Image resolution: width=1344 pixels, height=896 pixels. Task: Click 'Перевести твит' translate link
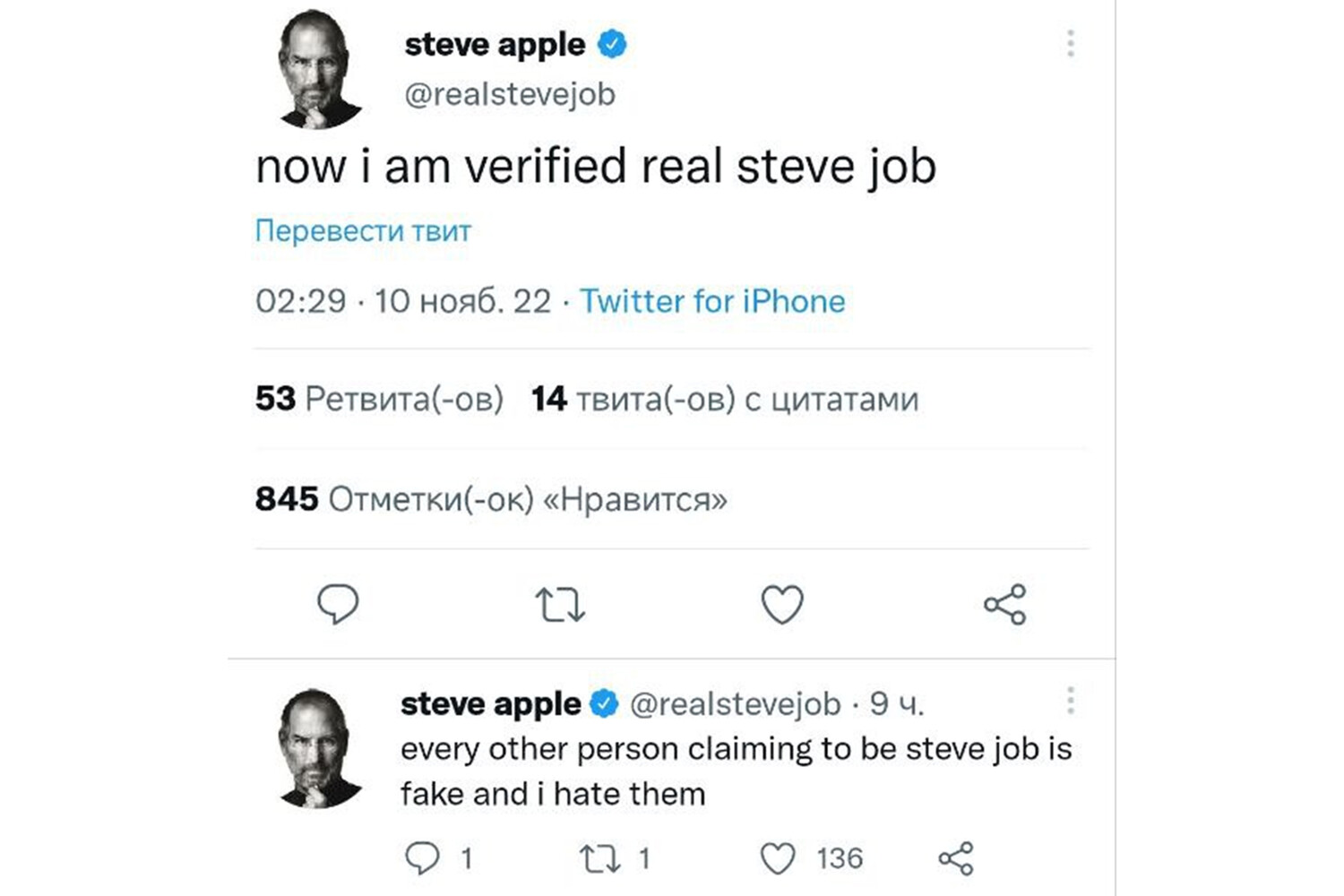coord(363,231)
